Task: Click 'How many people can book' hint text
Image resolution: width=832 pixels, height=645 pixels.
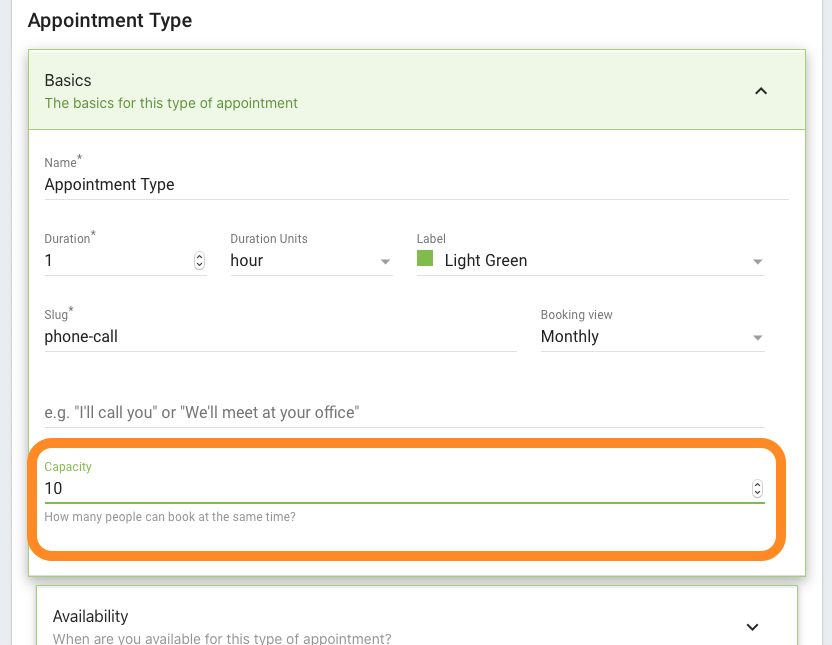Action: pos(170,517)
